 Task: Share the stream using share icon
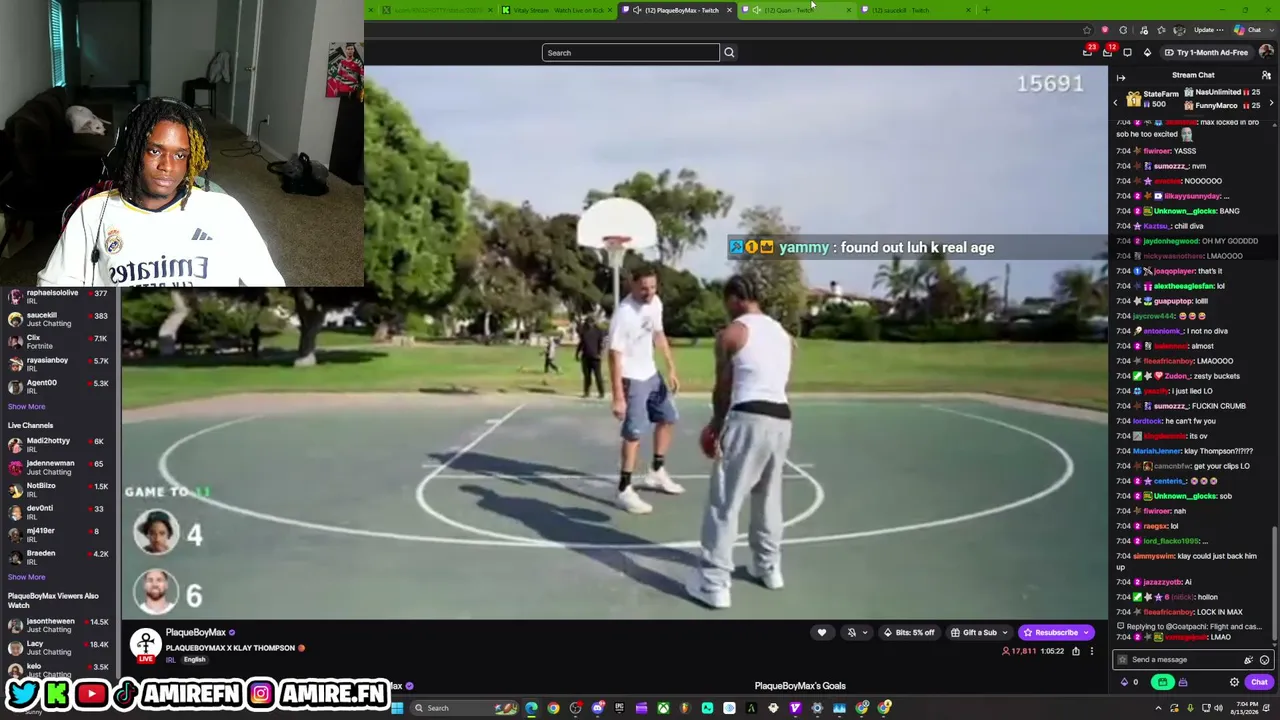click(x=1076, y=651)
